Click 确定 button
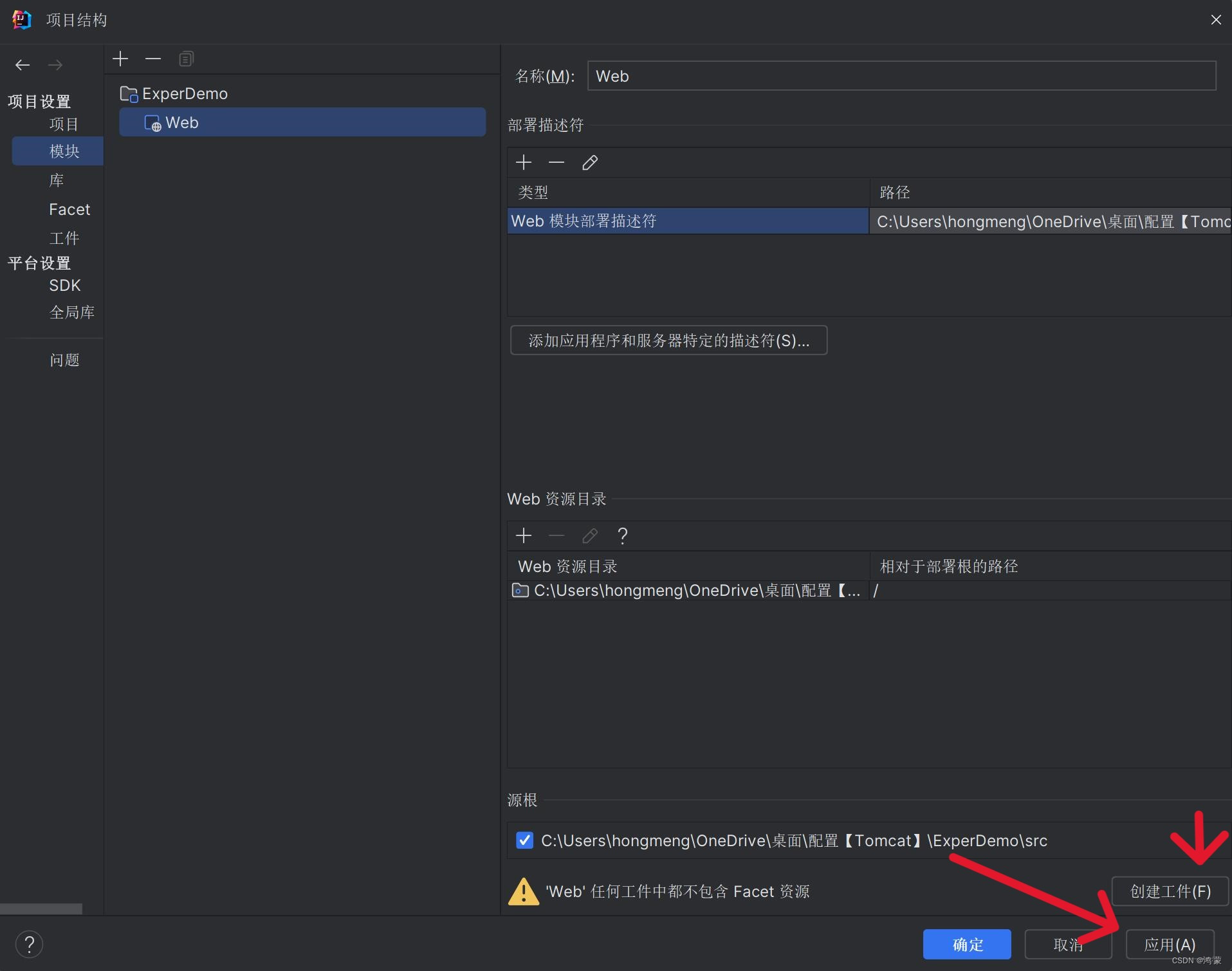This screenshot has height=971, width=1232. pyautogui.click(x=967, y=945)
